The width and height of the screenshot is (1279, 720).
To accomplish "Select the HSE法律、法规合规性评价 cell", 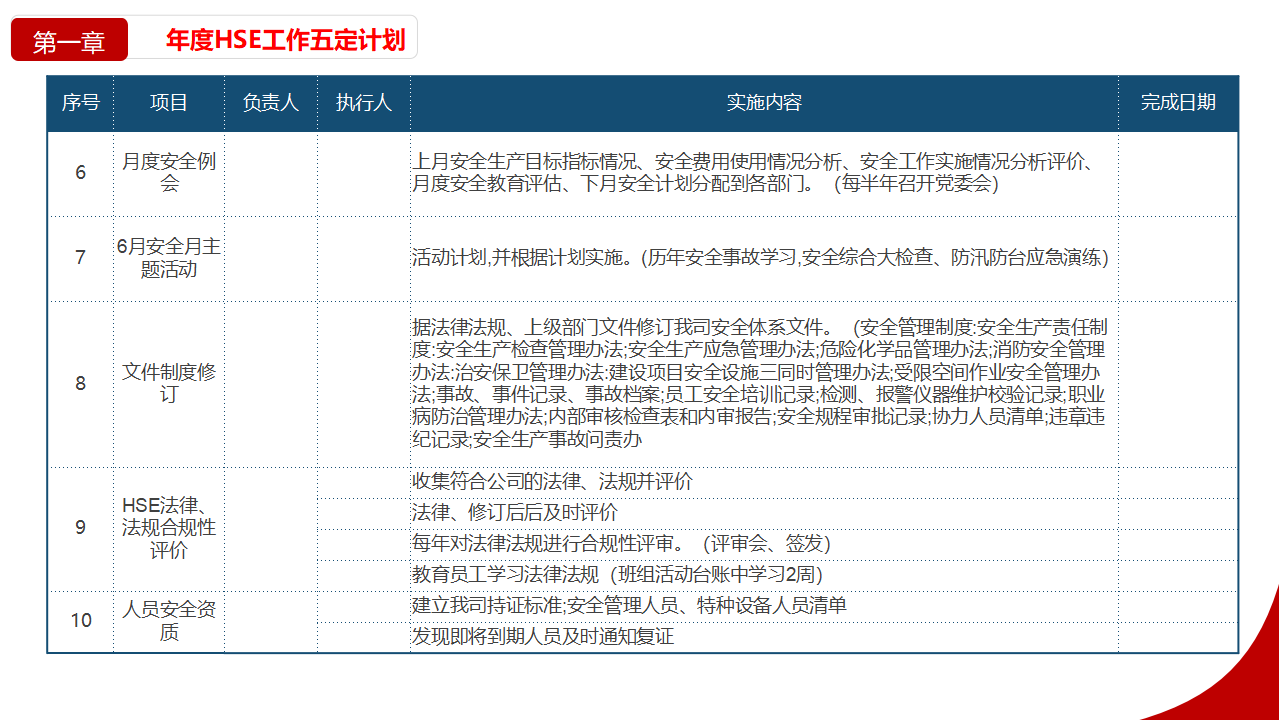I will [x=169, y=528].
